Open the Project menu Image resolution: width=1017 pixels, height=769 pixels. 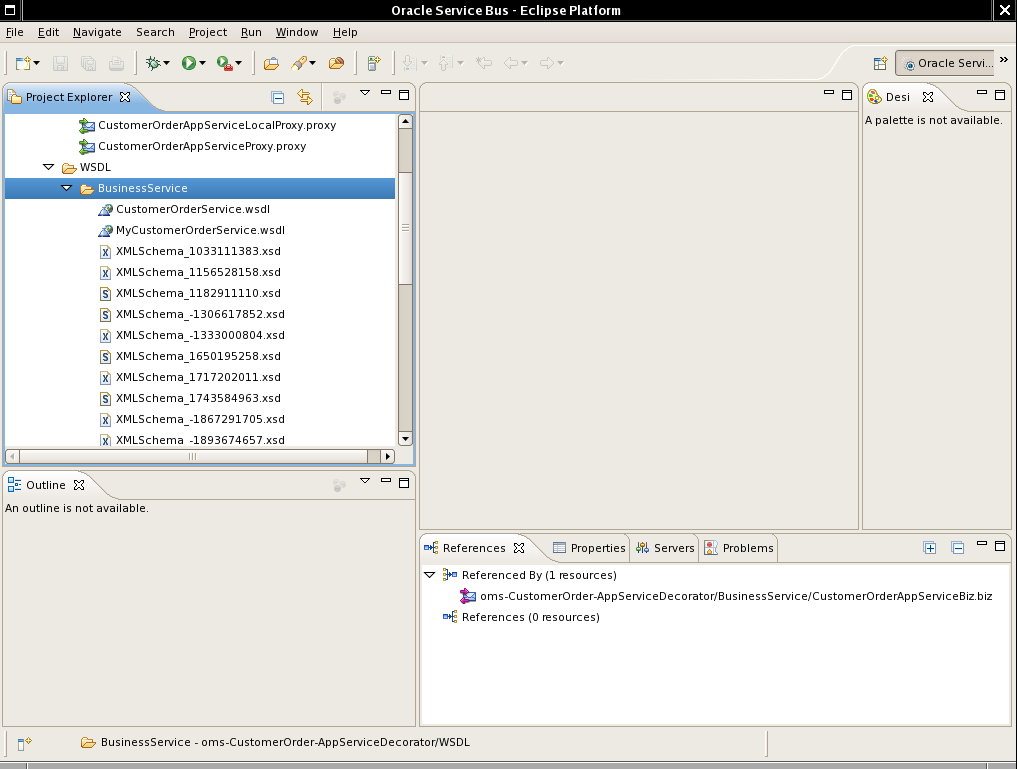pyautogui.click(x=208, y=32)
